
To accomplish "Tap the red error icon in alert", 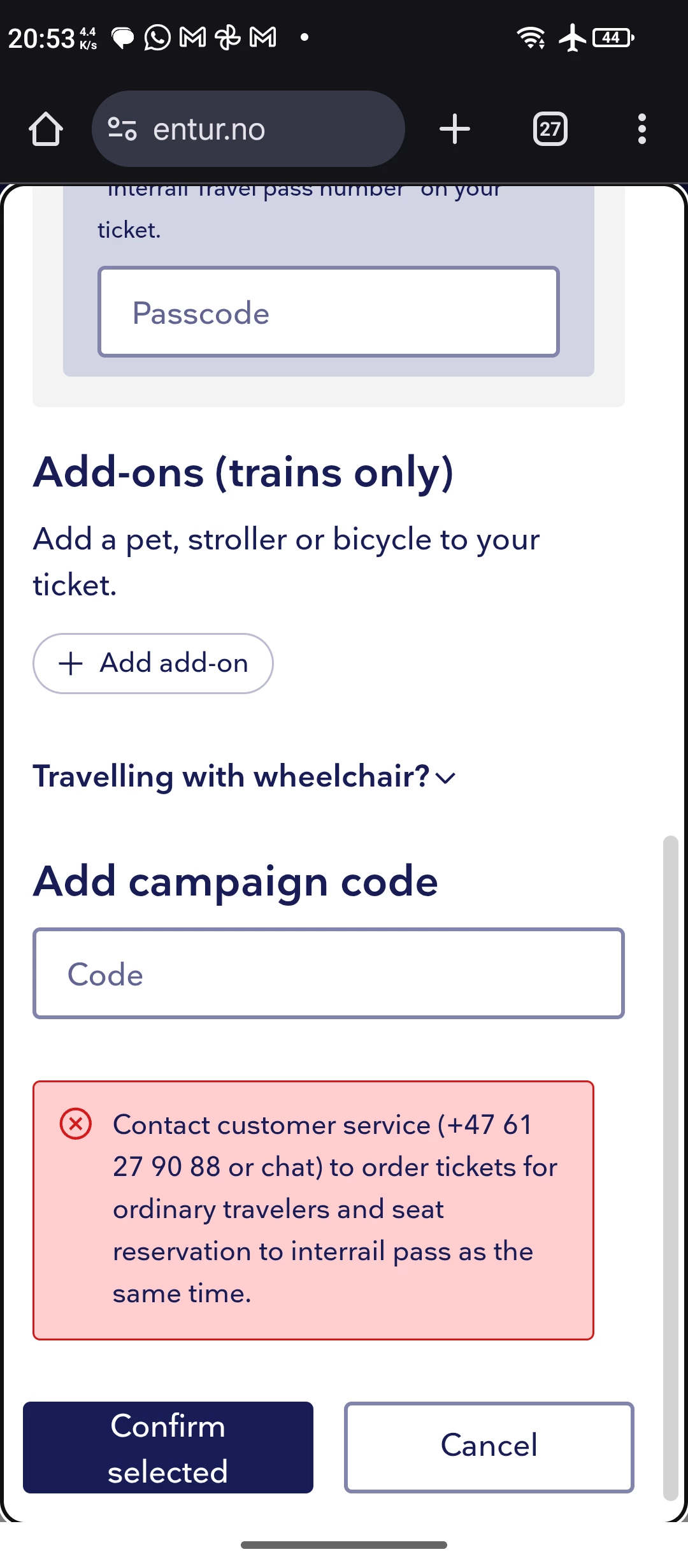I will pyautogui.click(x=76, y=1124).
